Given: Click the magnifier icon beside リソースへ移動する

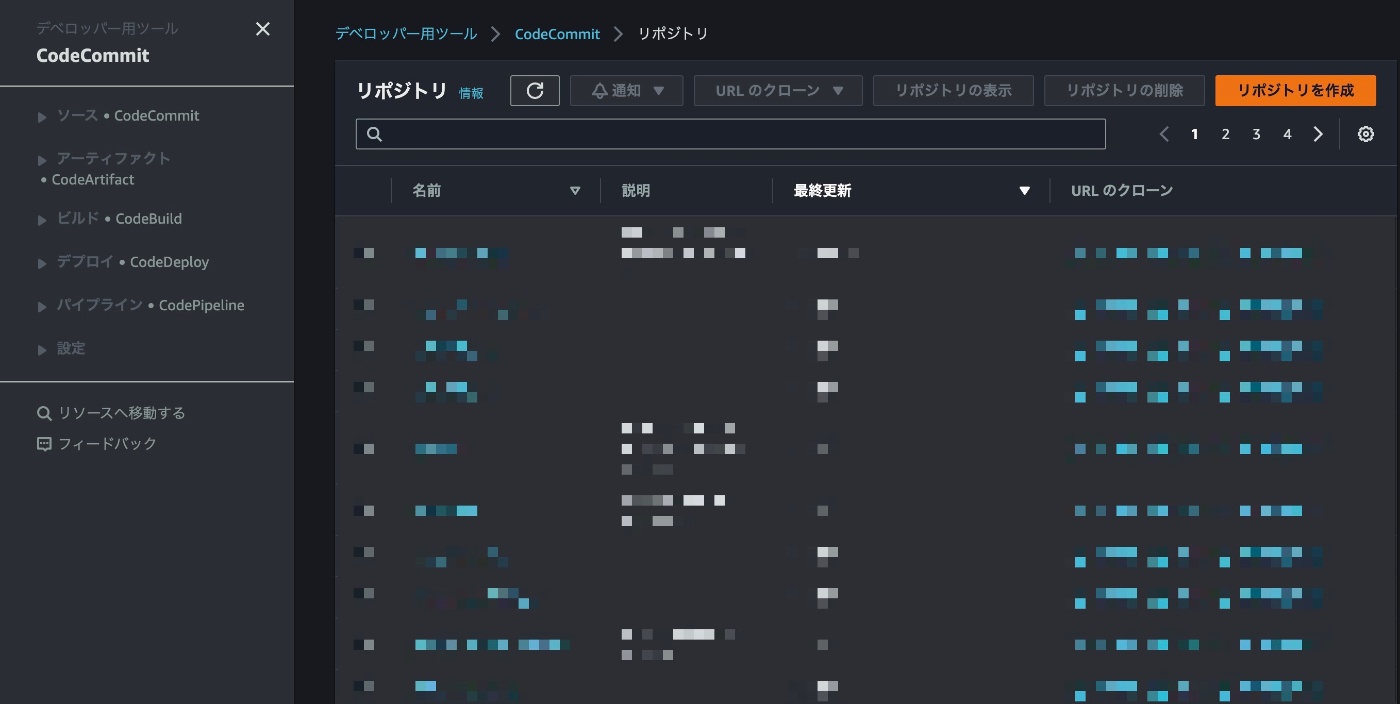Looking at the screenshot, I should click(x=44, y=413).
